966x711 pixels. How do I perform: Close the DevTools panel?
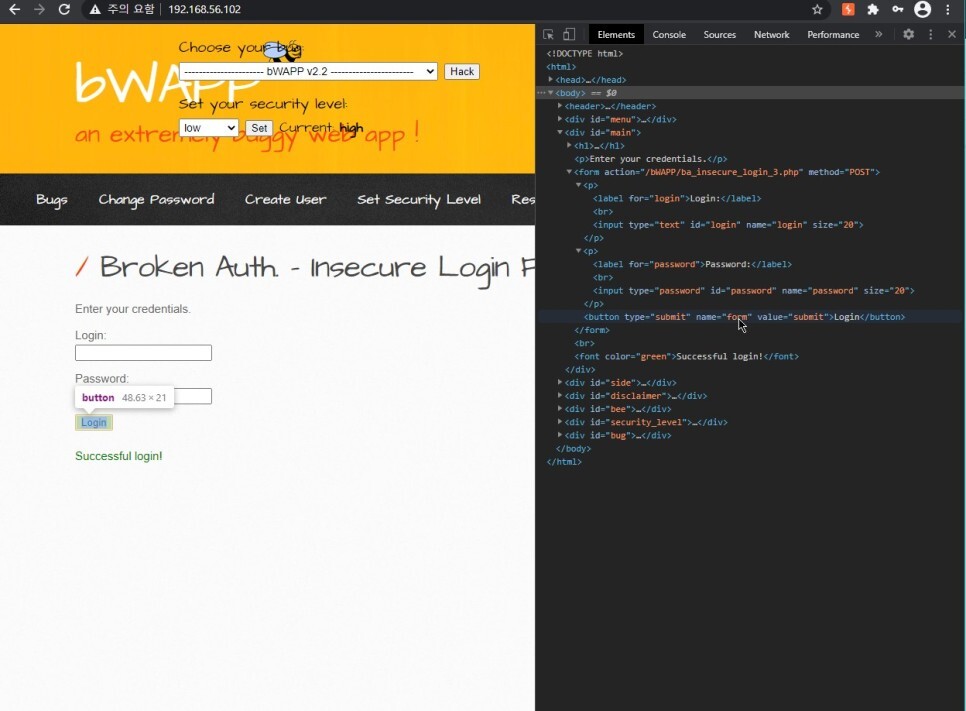(x=952, y=35)
